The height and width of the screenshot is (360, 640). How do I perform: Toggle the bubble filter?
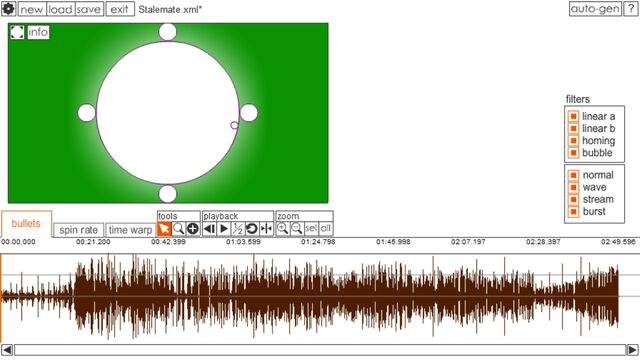(573, 153)
